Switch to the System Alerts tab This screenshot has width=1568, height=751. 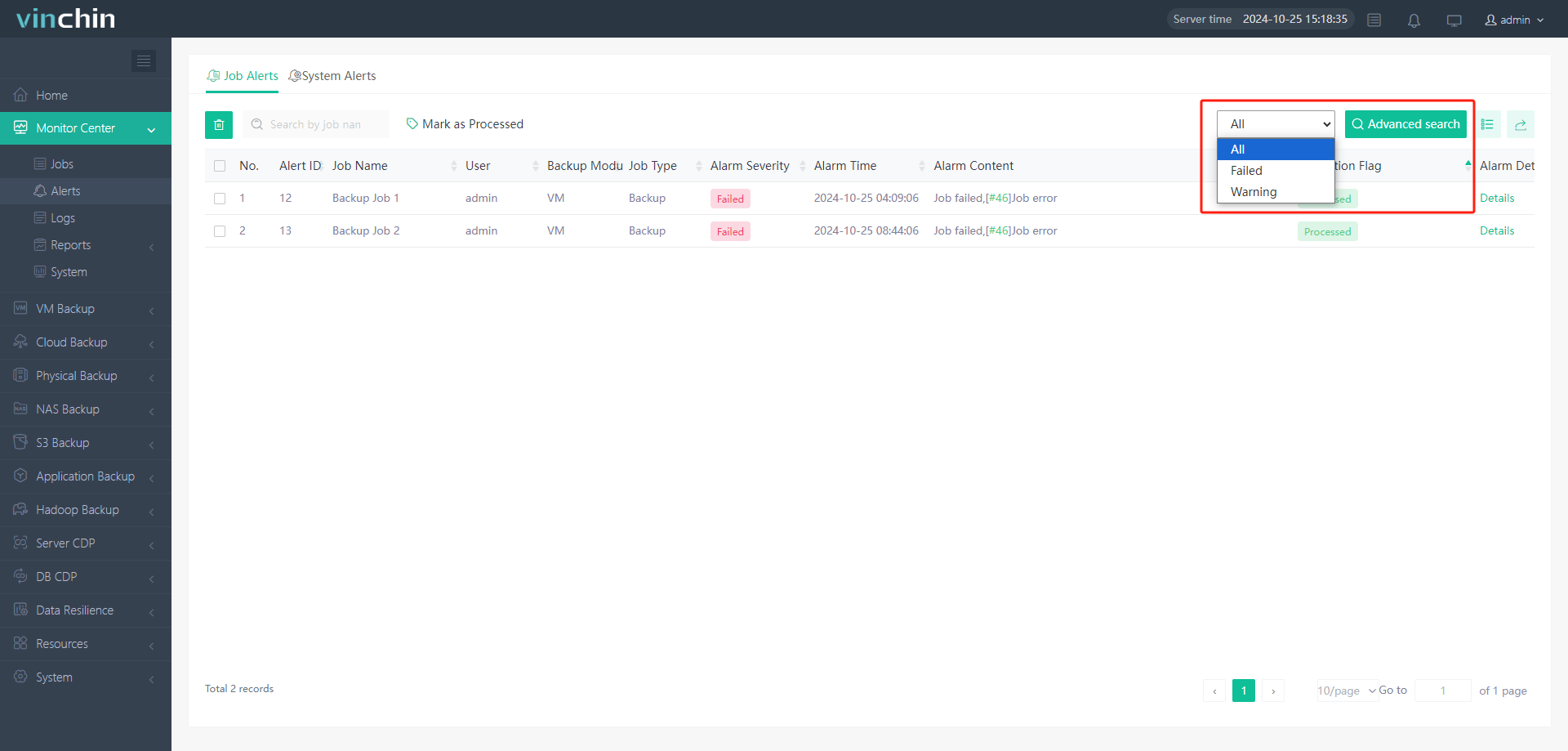coord(332,76)
